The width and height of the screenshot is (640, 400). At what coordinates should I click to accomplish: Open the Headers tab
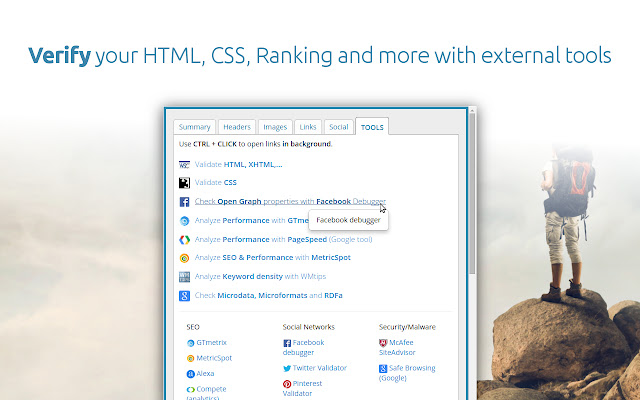pos(236,127)
